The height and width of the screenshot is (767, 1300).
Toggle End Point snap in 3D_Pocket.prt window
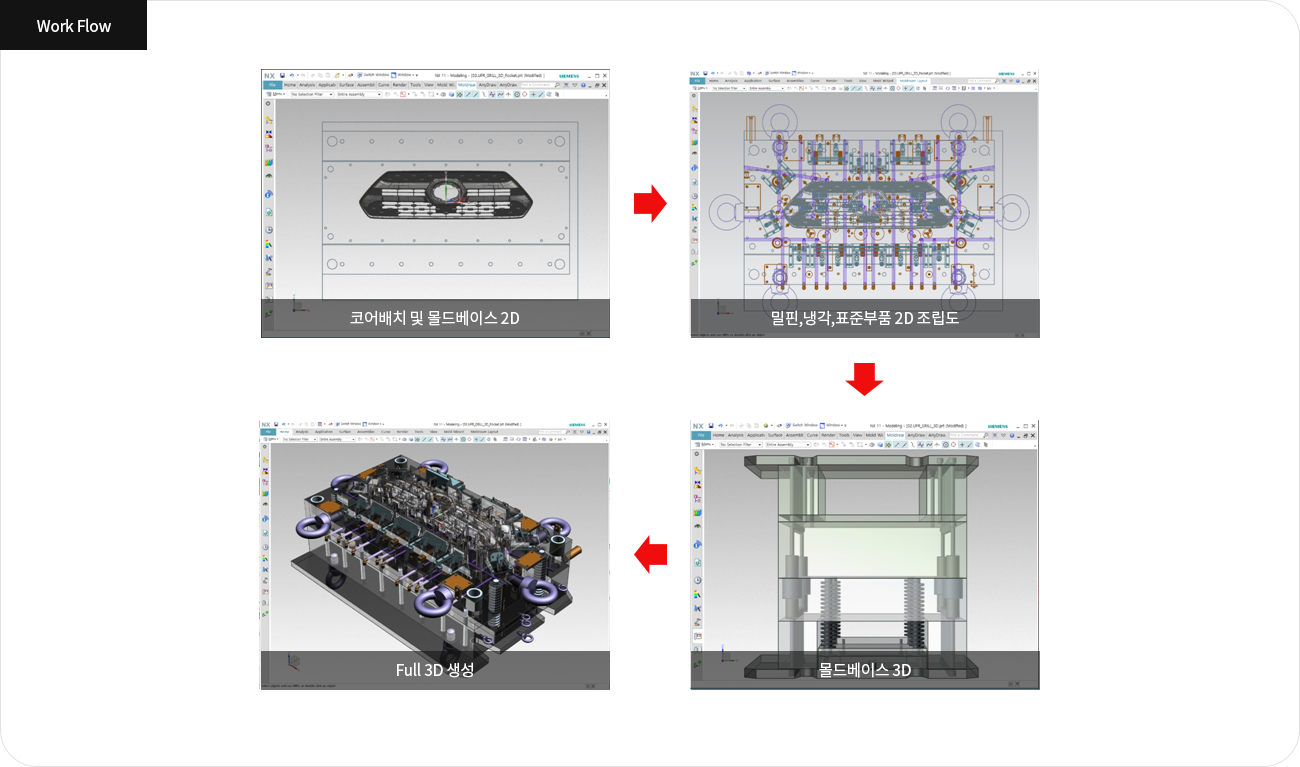(x=467, y=95)
